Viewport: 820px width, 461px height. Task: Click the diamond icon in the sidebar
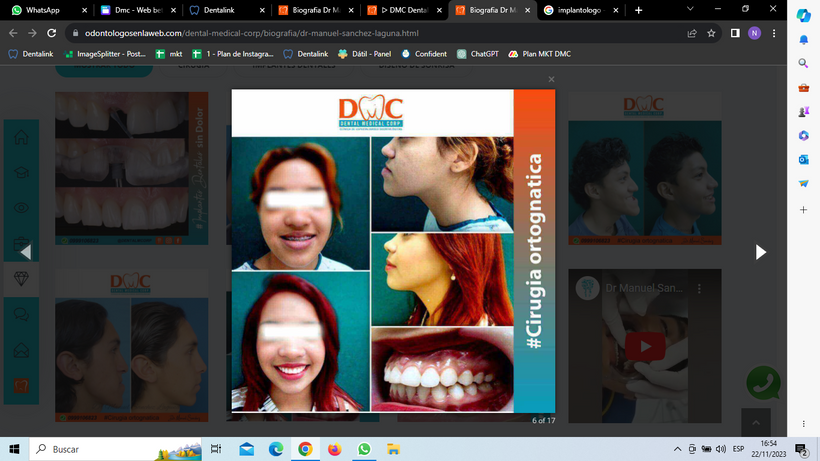(x=20, y=278)
